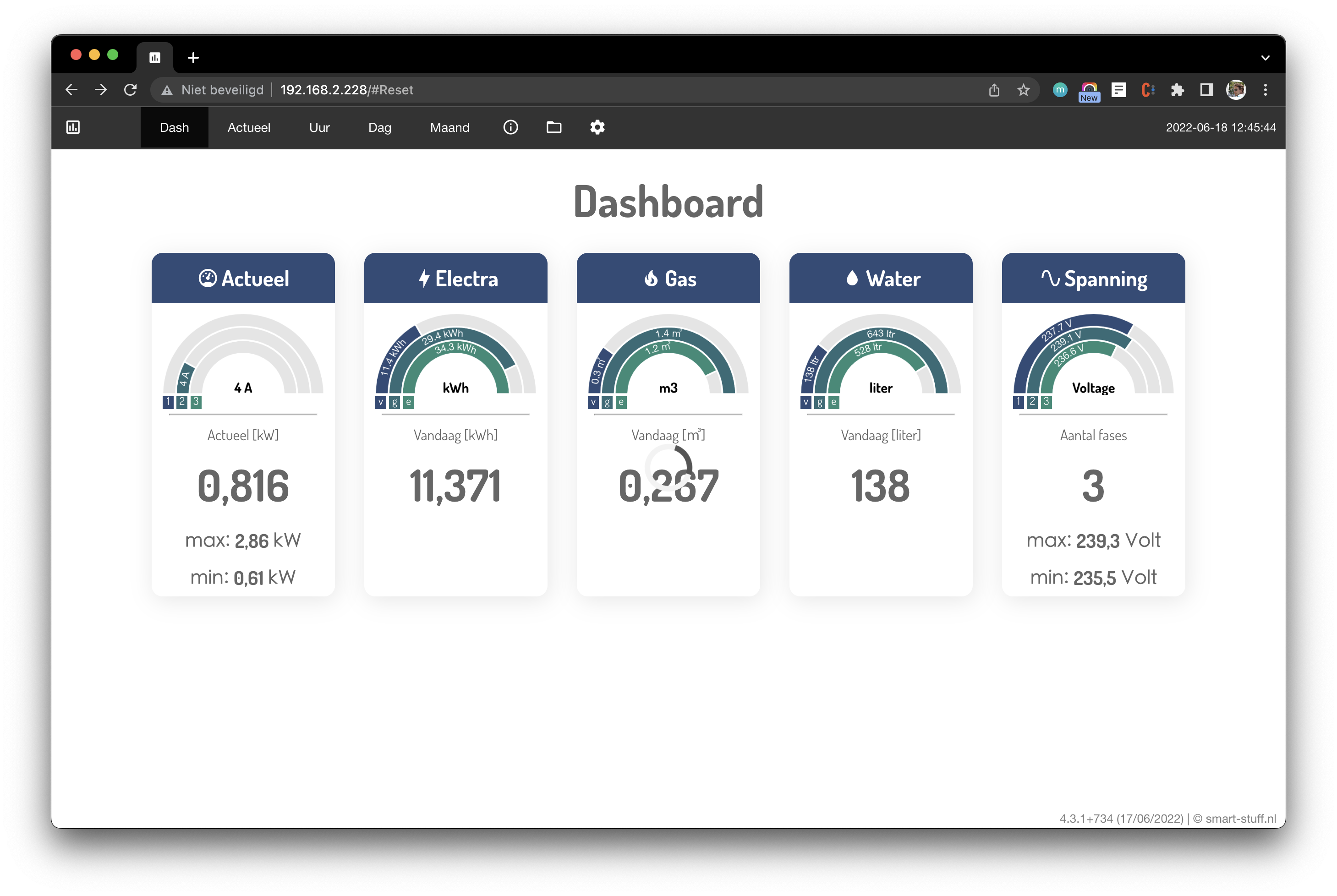
Task: Toggle 'g' legend box in Electra gauge
Action: (395, 402)
